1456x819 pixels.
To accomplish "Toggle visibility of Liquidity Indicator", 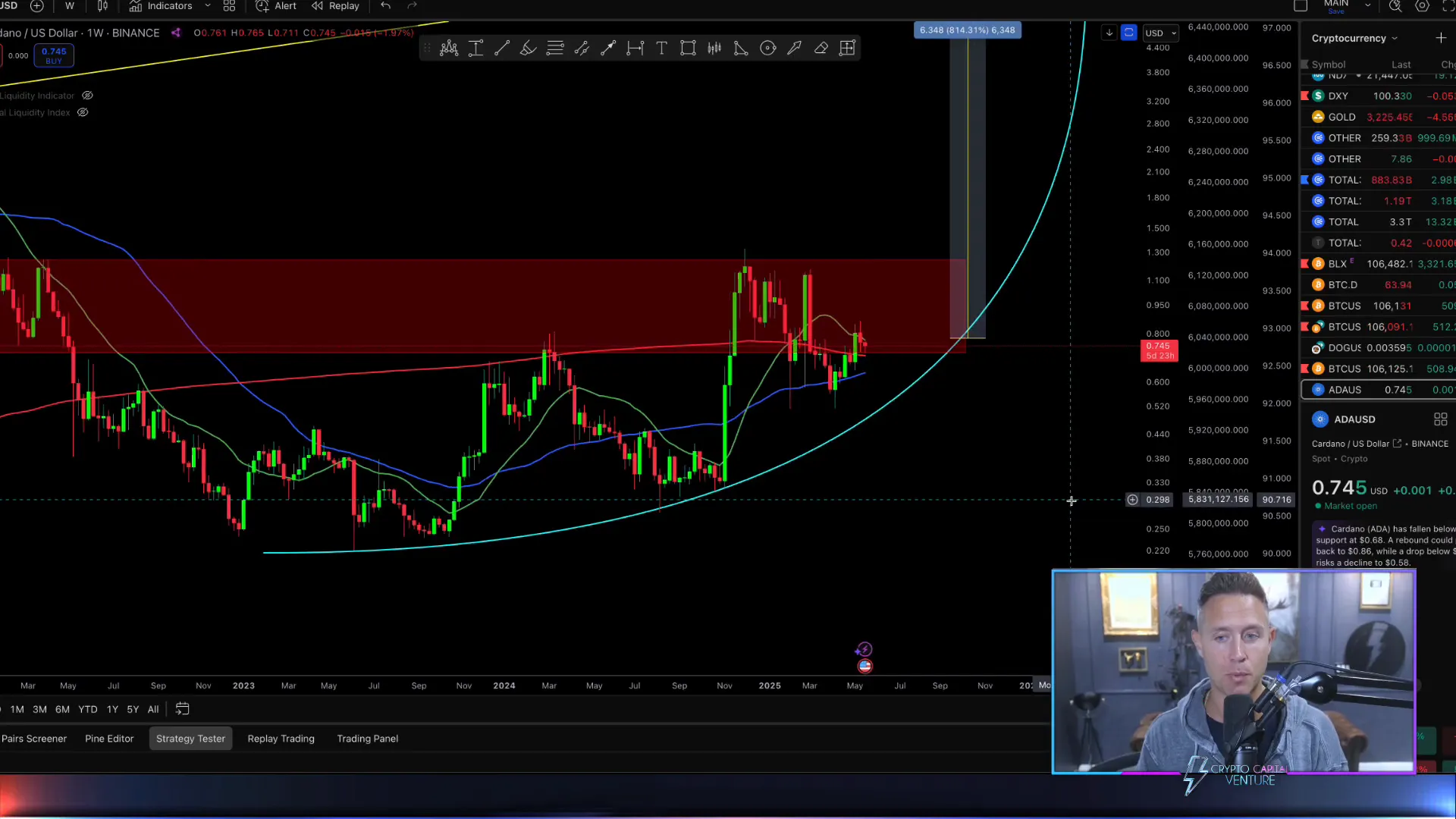I will point(87,96).
